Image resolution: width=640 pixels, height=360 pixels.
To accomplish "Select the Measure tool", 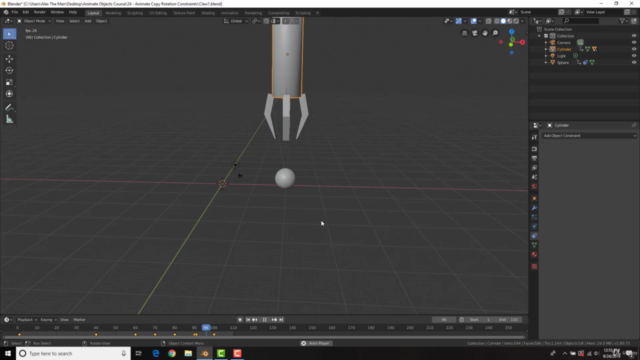I will pos(9,119).
